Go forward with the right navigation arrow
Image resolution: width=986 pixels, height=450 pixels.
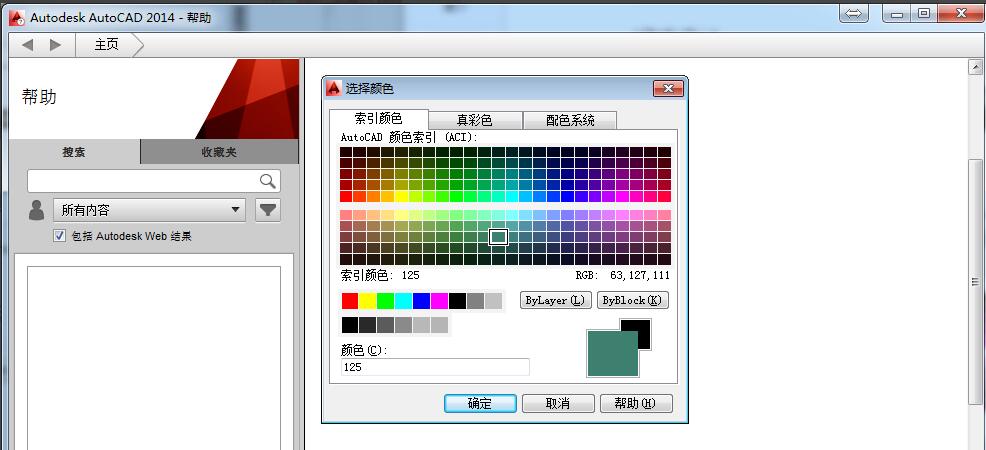coord(55,45)
